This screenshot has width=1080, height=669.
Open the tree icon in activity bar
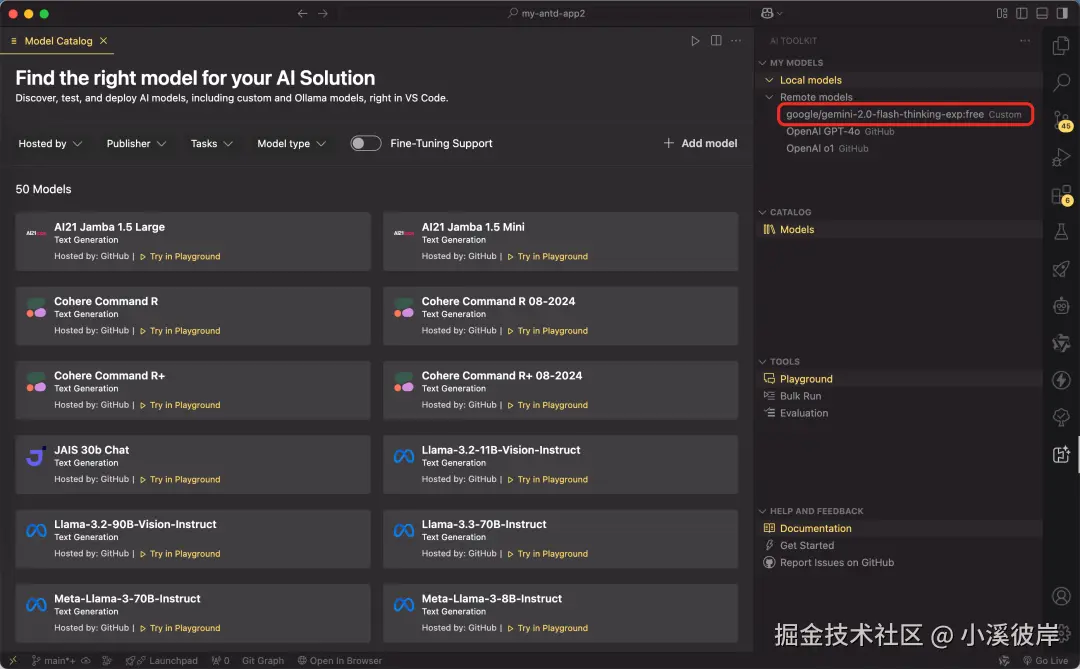[x=1061, y=417]
